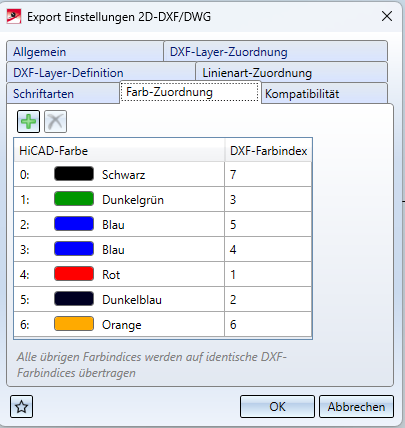
Task: Click the Rot color name
Action: pyautogui.click(x=111, y=275)
